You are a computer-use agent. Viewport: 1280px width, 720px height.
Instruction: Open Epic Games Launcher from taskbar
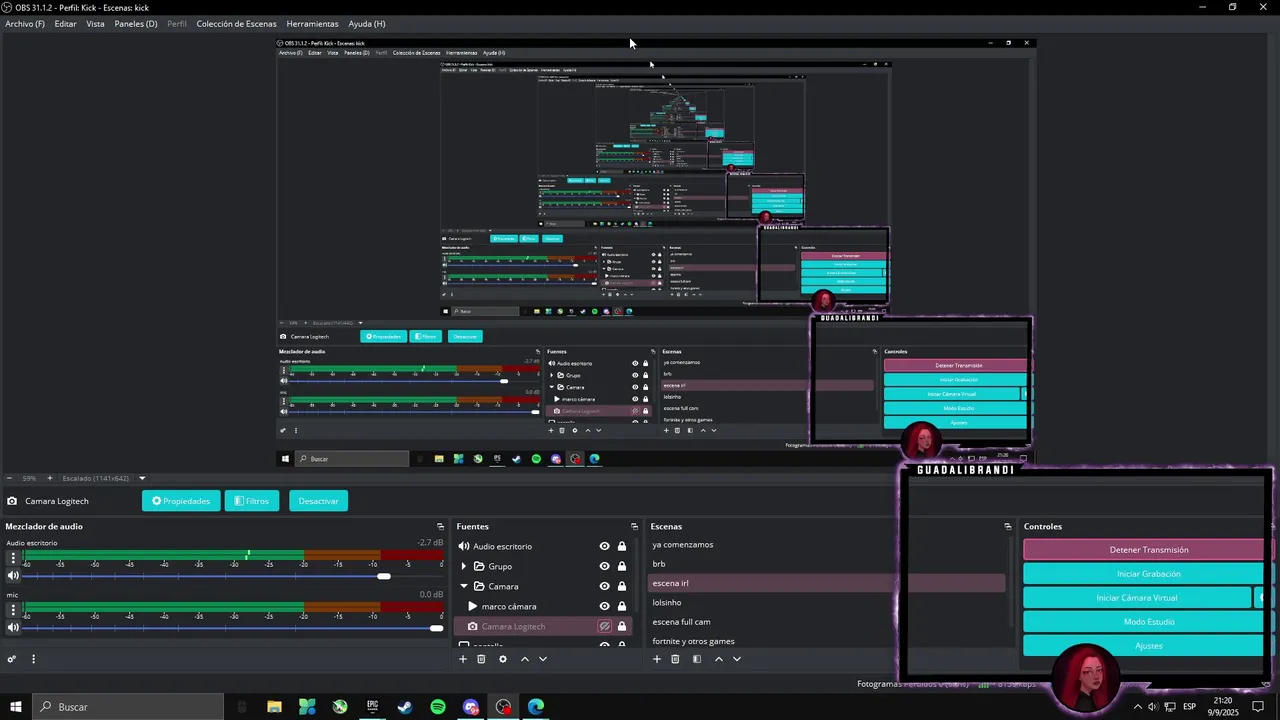pos(372,707)
